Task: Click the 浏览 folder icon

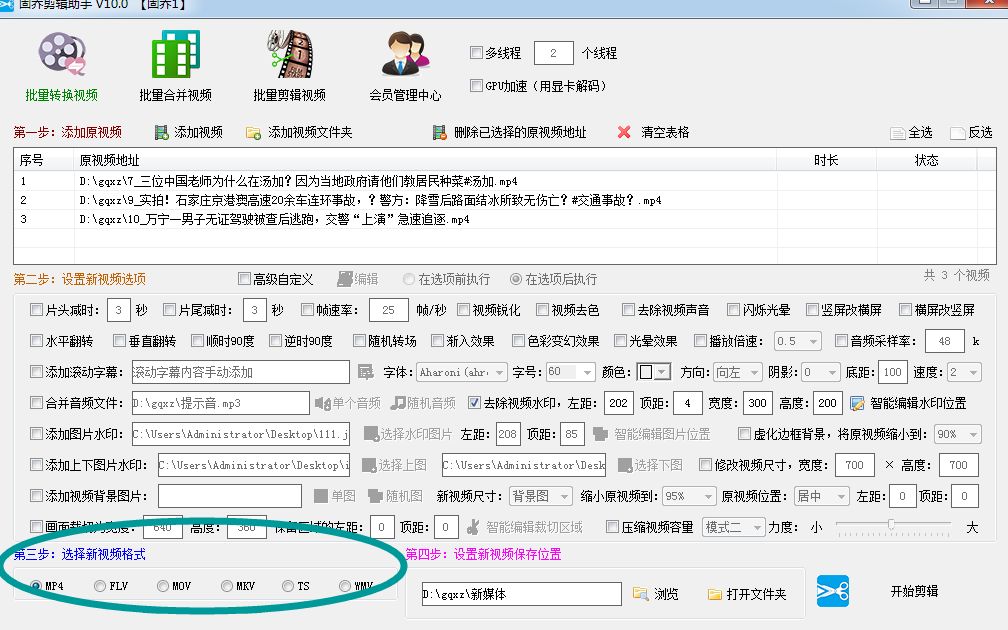Action: (640, 593)
